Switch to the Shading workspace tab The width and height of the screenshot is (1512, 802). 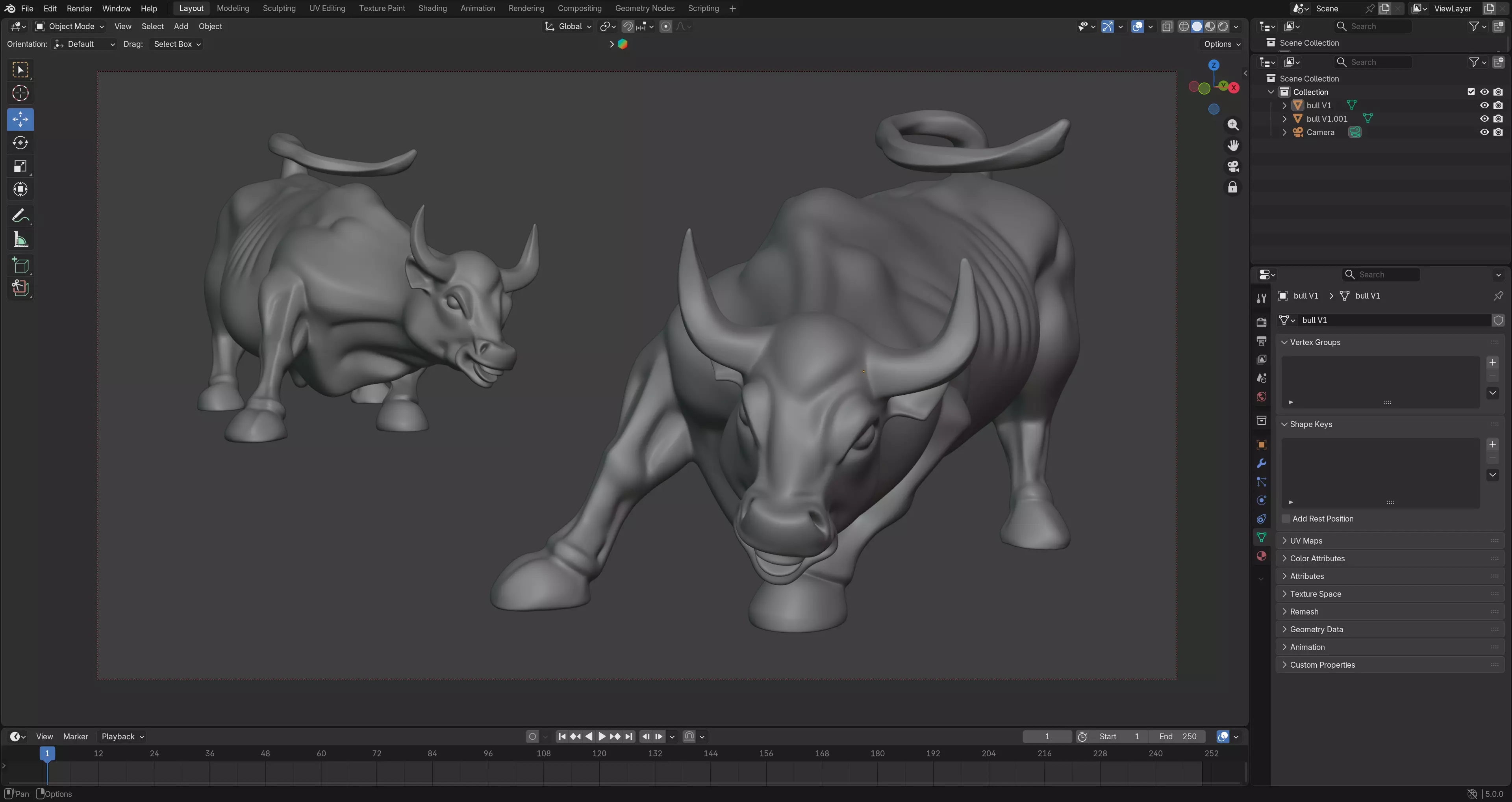[x=433, y=8]
